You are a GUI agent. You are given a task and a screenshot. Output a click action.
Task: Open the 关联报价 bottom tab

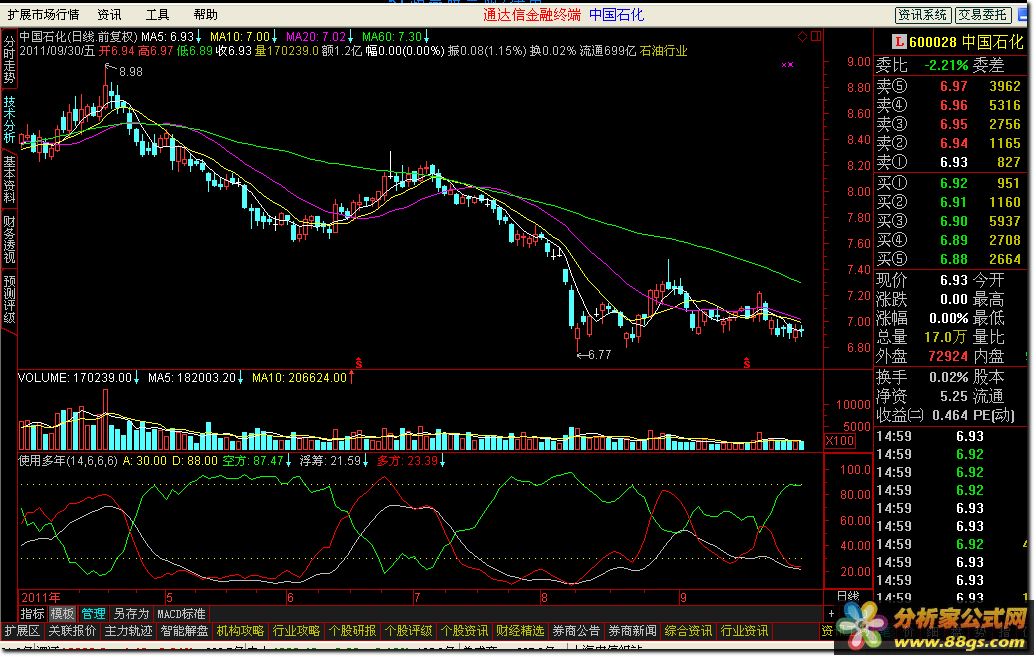(72, 631)
